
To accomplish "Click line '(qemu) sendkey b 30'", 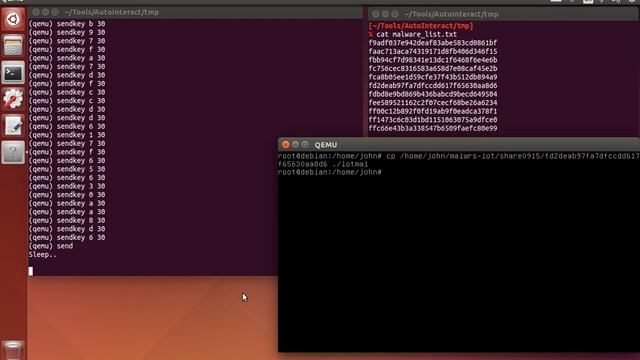I will (x=67, y=24).
